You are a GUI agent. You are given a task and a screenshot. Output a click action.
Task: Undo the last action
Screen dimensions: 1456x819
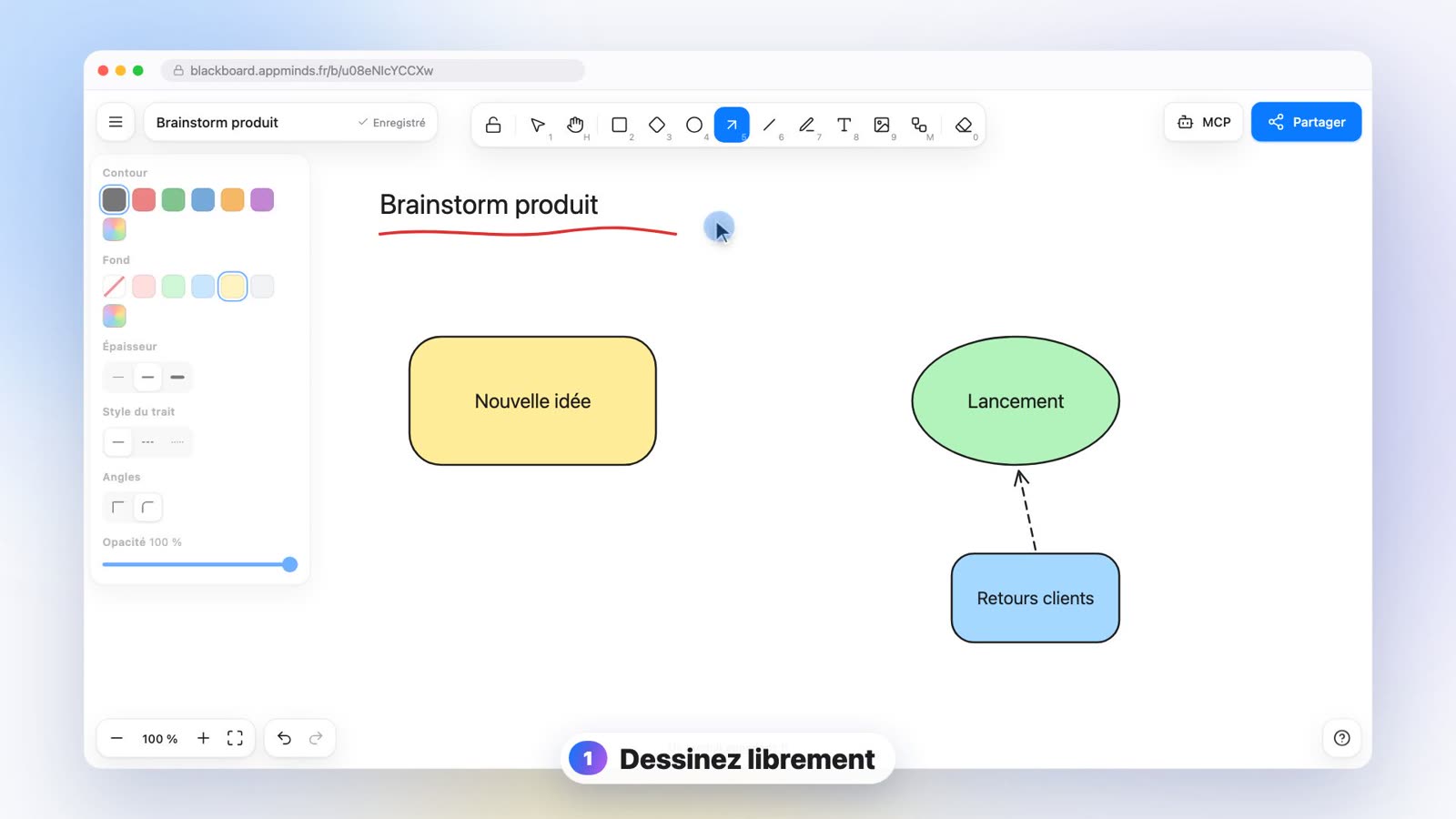pos(284,738)
